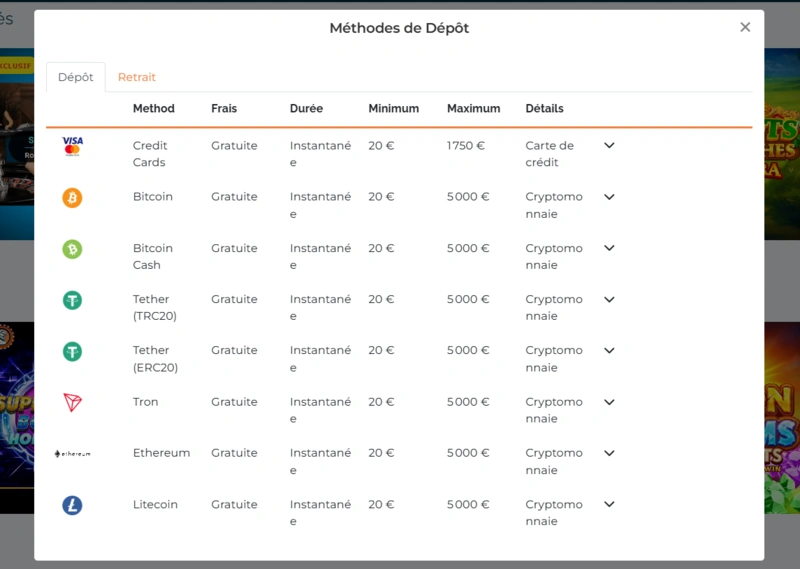Expand the Litecoin row chevron
This screenshot has height=569, width=800.
[609, 505]
